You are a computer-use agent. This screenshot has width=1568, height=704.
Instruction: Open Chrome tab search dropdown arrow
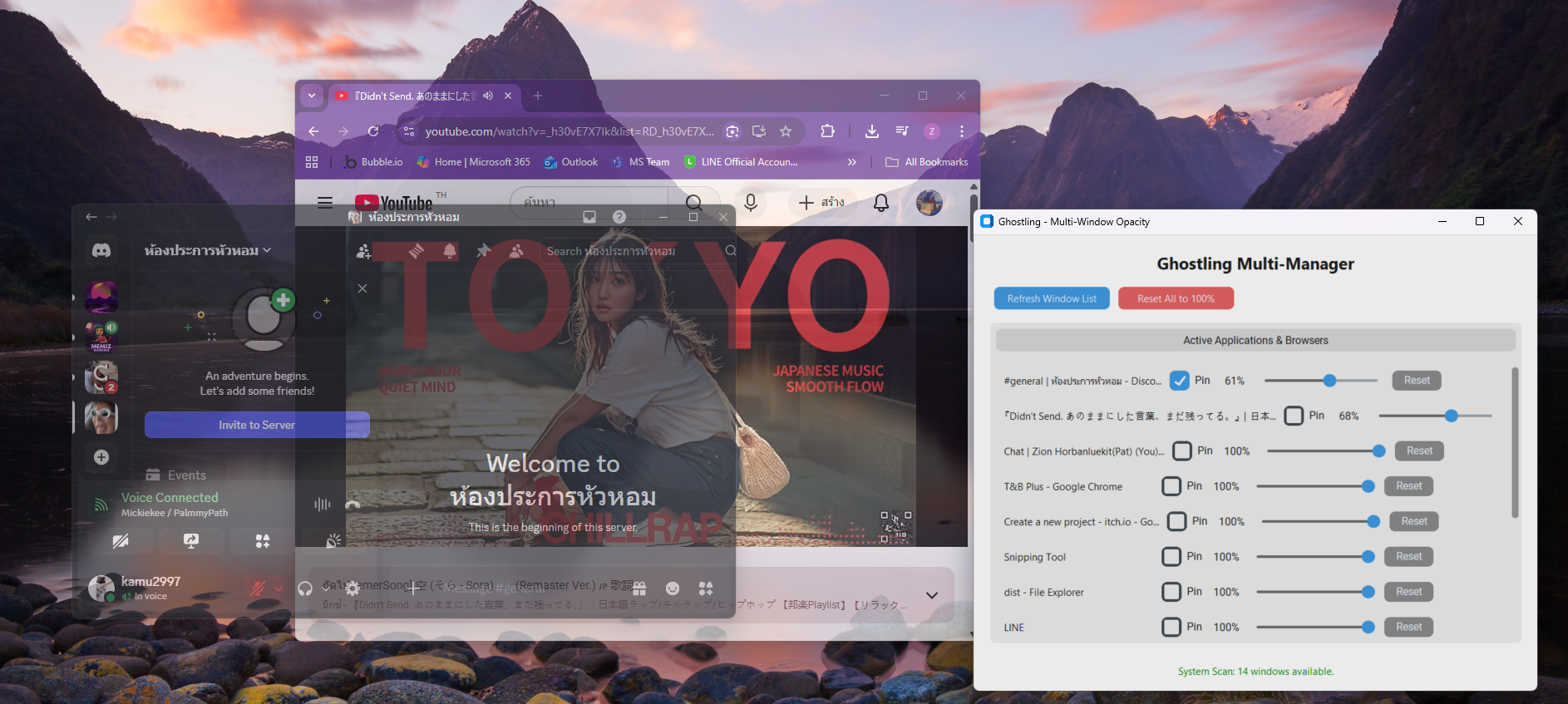pos(312,96)
